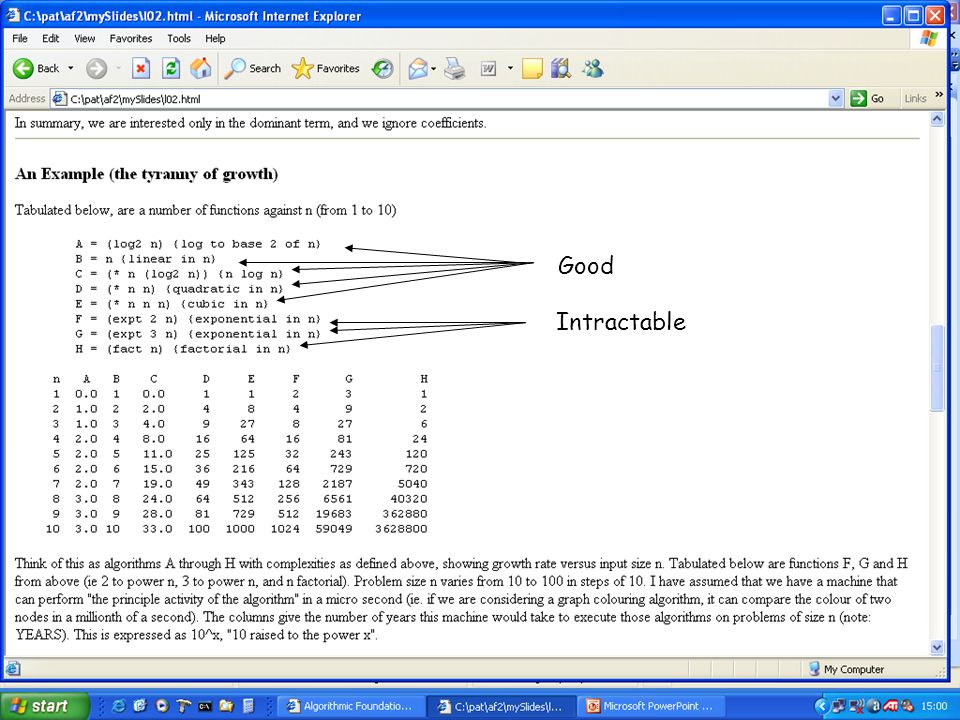
Task: Click the disconnected wireless tray icon
Action: [857, 706]
